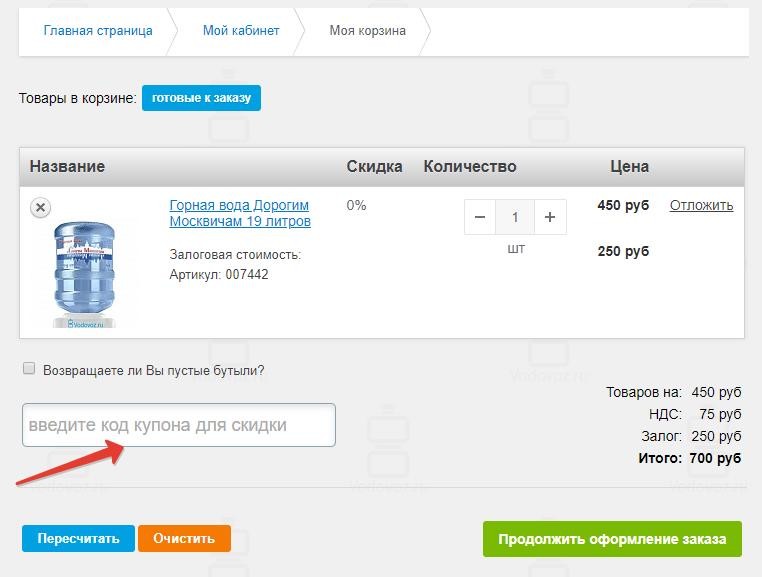
Task: Remove the water bottle item with X icon
Action: [x=40, y=207]
